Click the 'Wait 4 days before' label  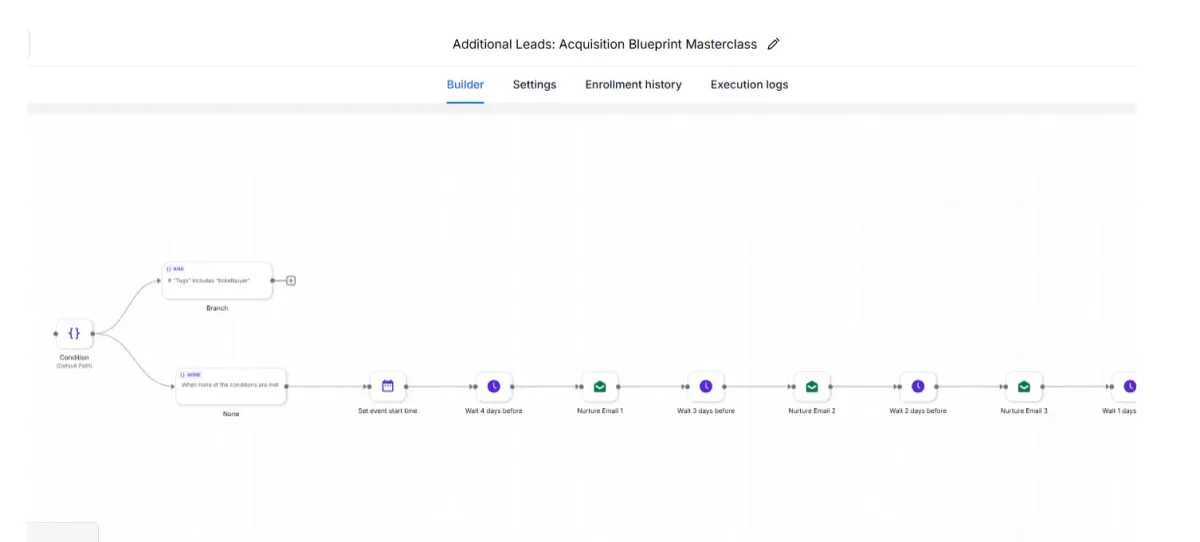494,411
